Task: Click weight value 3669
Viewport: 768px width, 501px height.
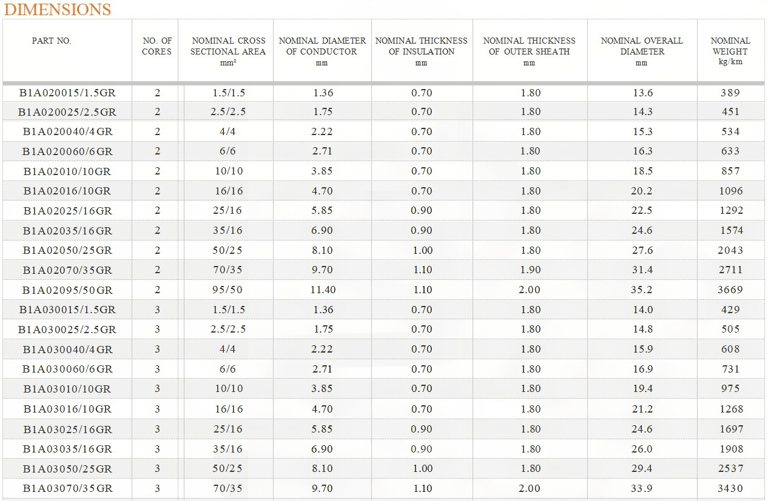Action: point(730,289)
